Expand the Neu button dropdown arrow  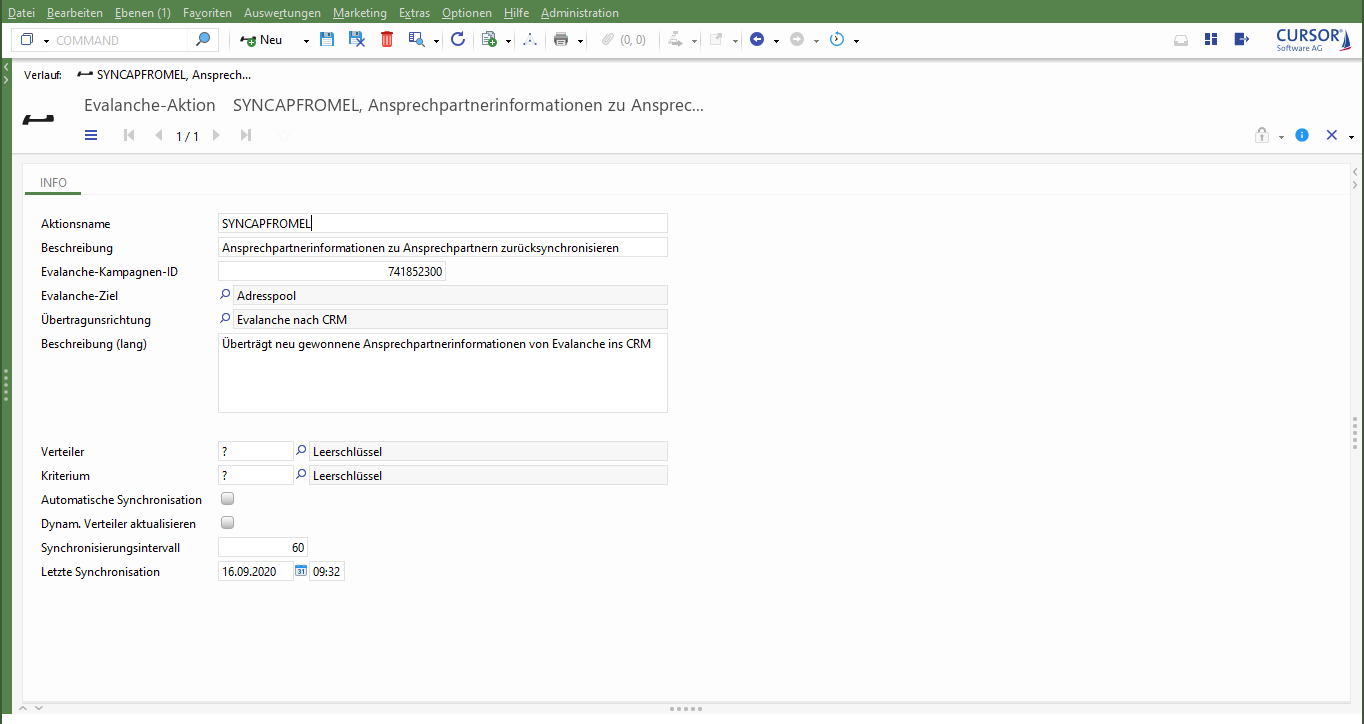coord(306,41)
